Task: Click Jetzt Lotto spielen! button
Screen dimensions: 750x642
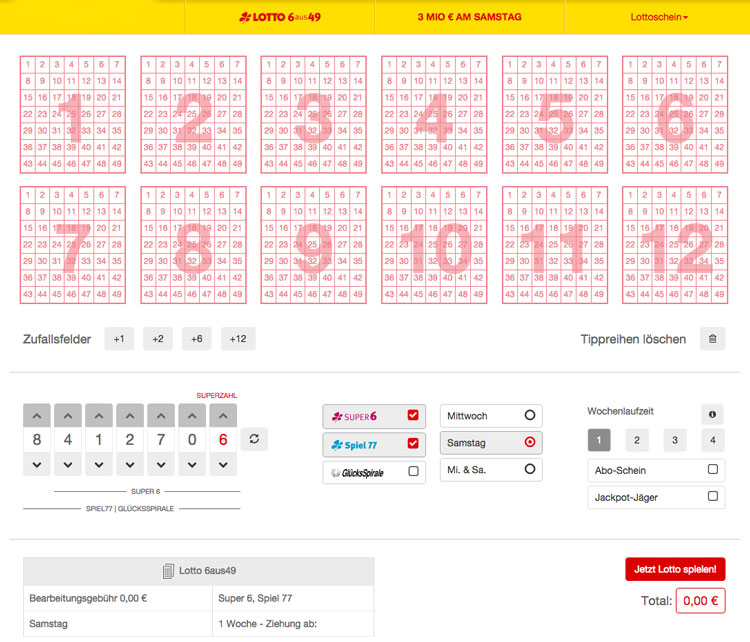Action: pyautogui.click(x=675, y=569)
